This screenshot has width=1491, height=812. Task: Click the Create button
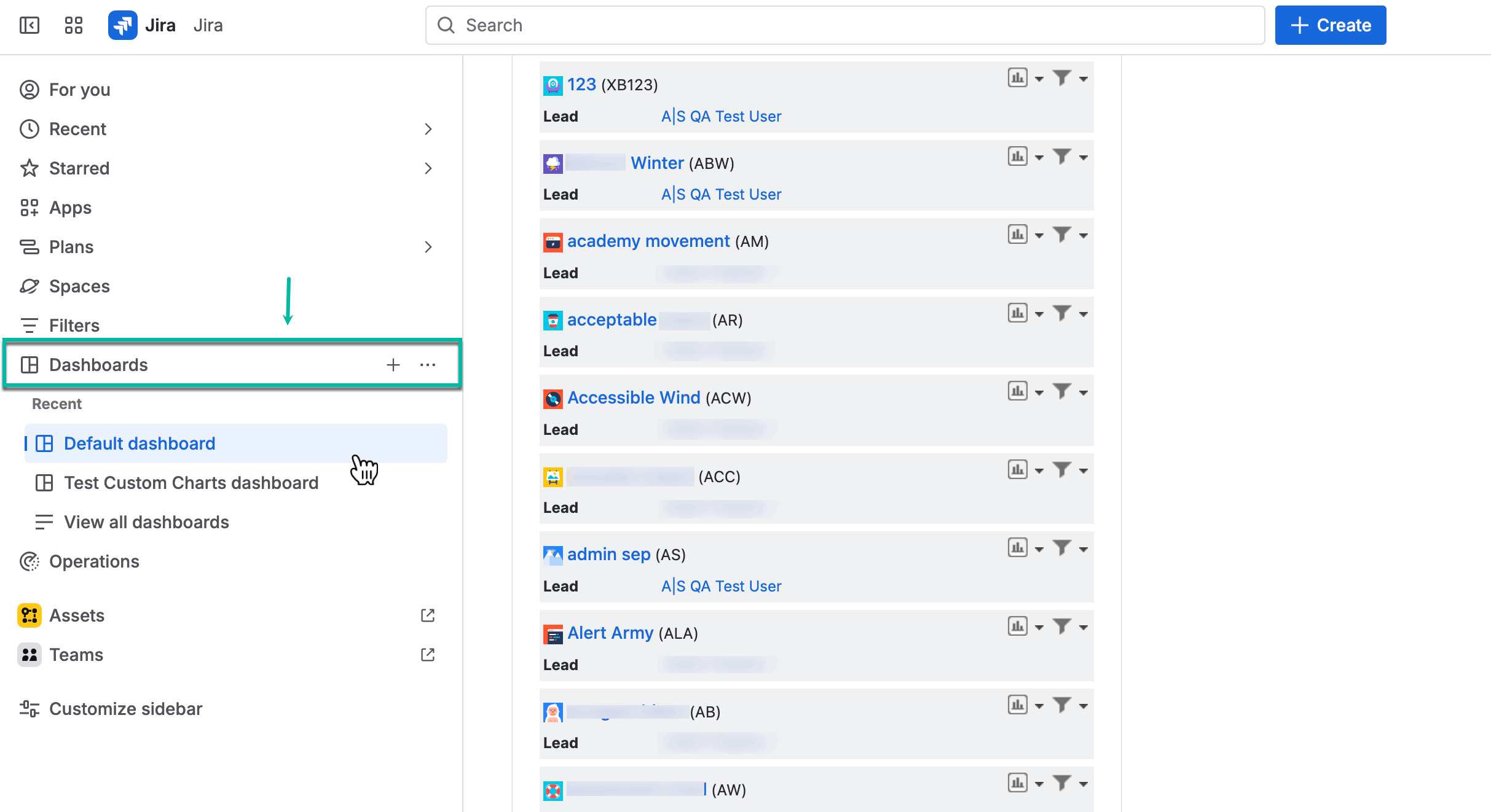pos(1330,25)
